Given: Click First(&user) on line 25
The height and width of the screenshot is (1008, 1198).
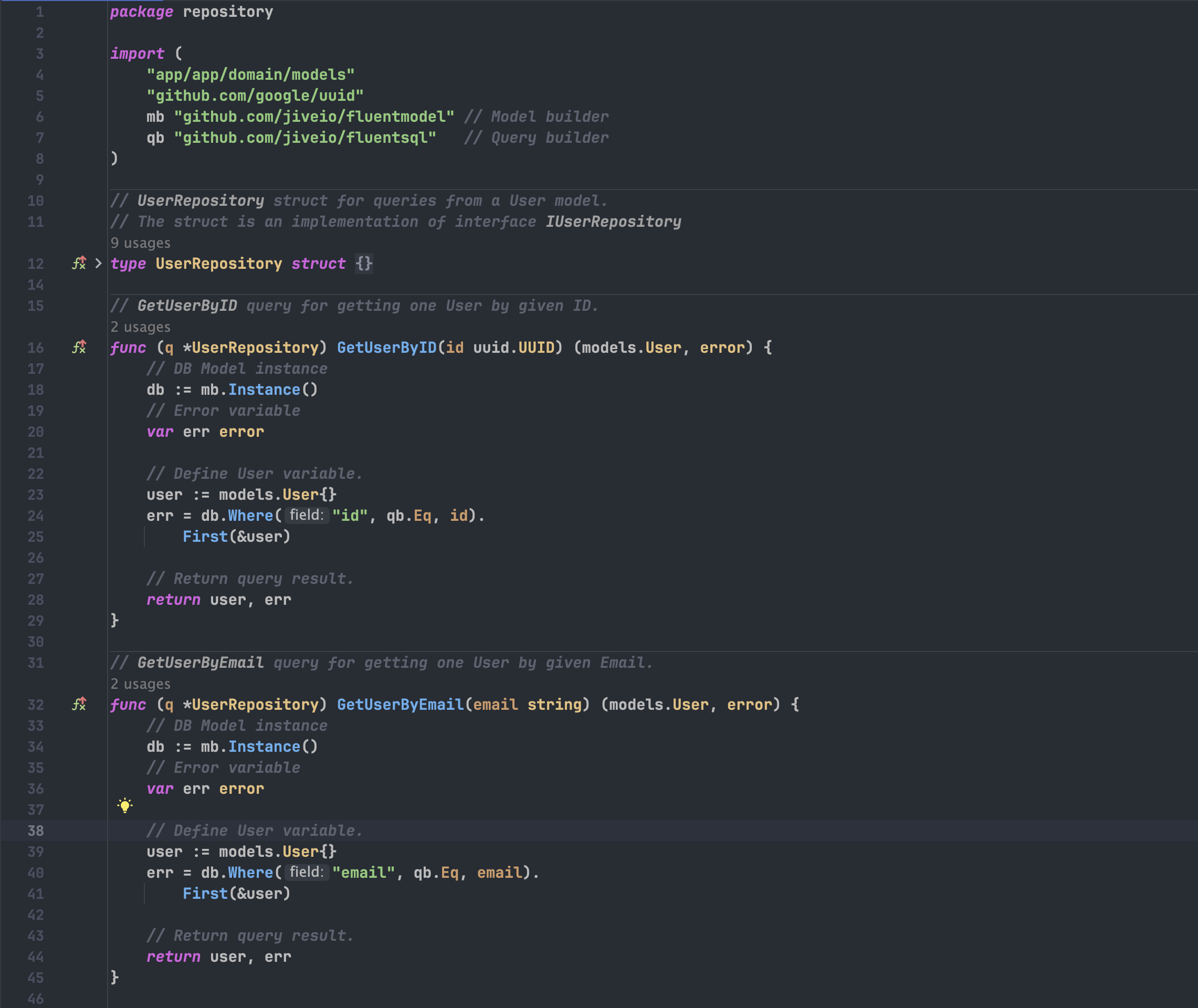Looking at the screenshot, I should point(237,537).
